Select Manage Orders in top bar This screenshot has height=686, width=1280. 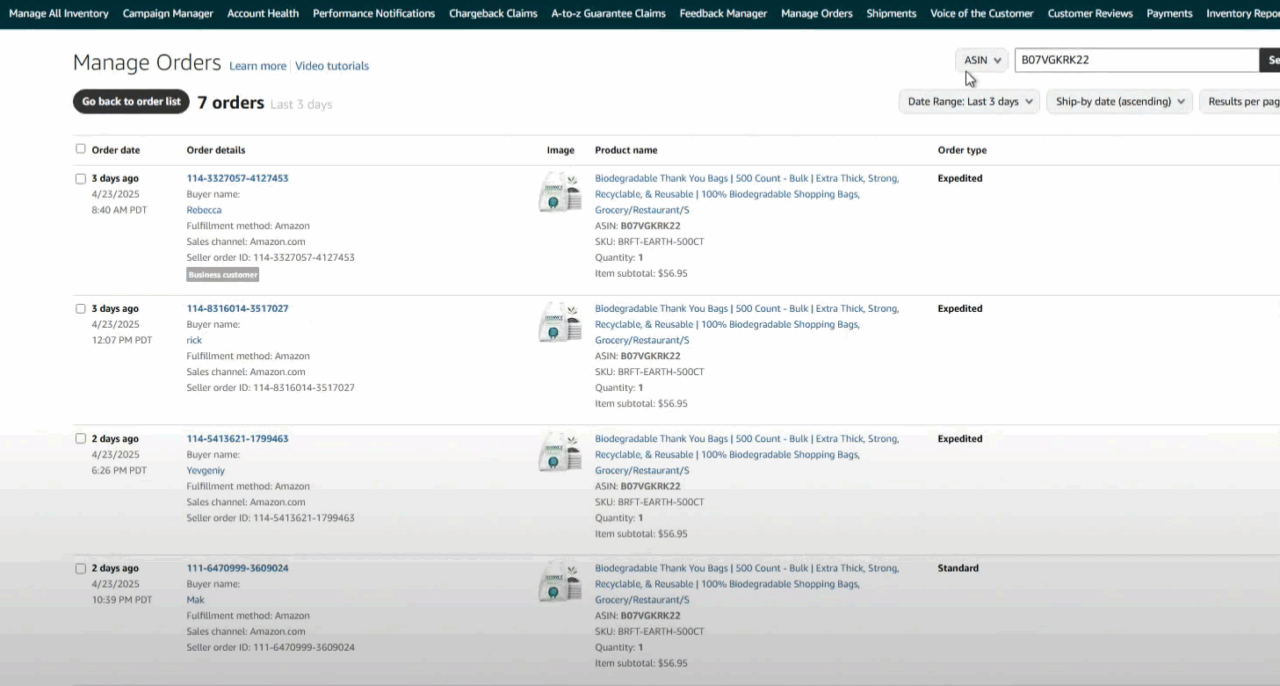point(817,13)
